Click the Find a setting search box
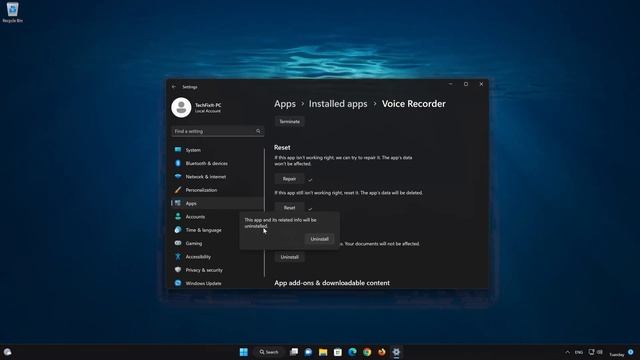The height and width of the screenshot is (360, 640). pos(218,131)
